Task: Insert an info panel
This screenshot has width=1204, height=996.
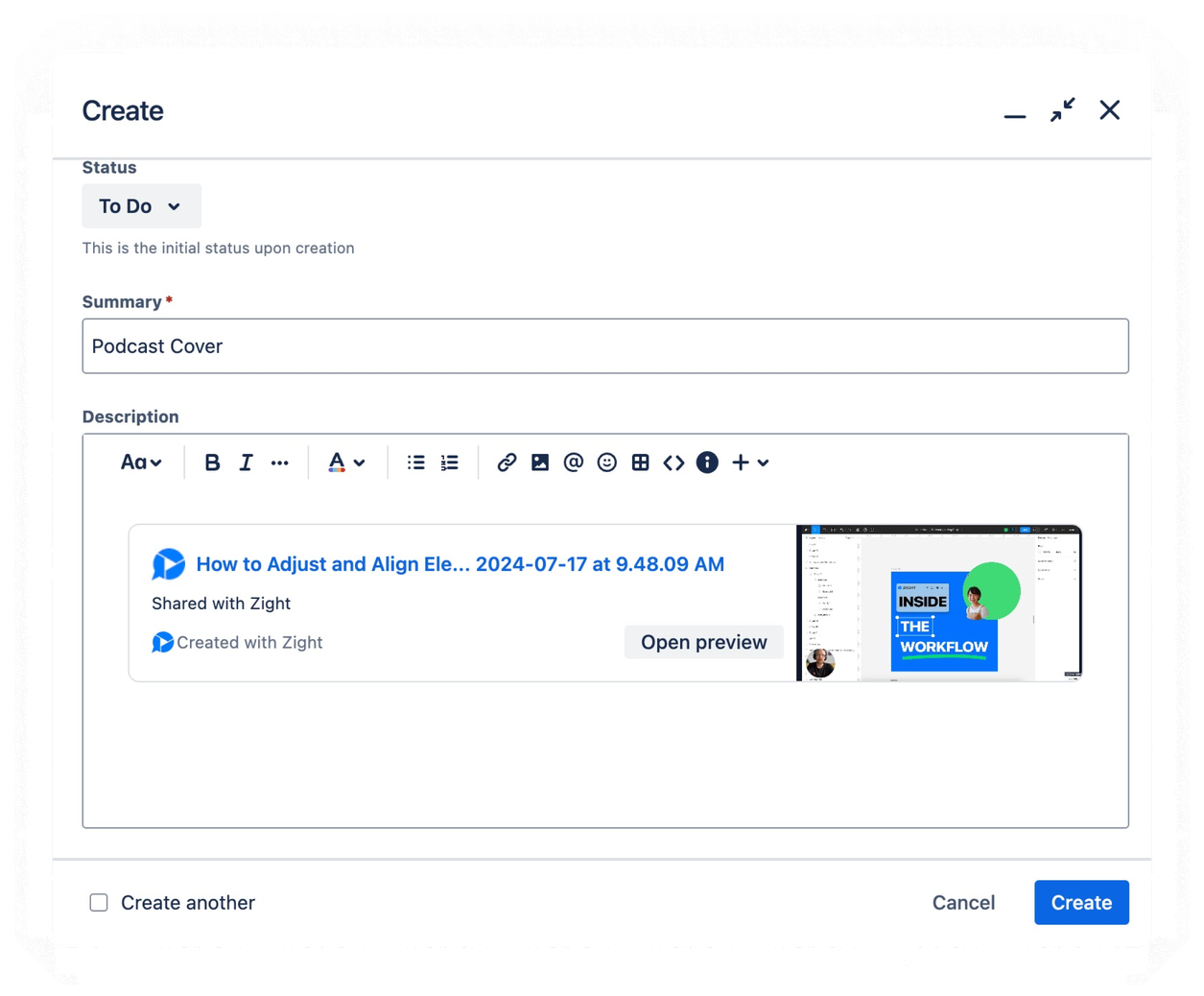Action: click(707, 462)
